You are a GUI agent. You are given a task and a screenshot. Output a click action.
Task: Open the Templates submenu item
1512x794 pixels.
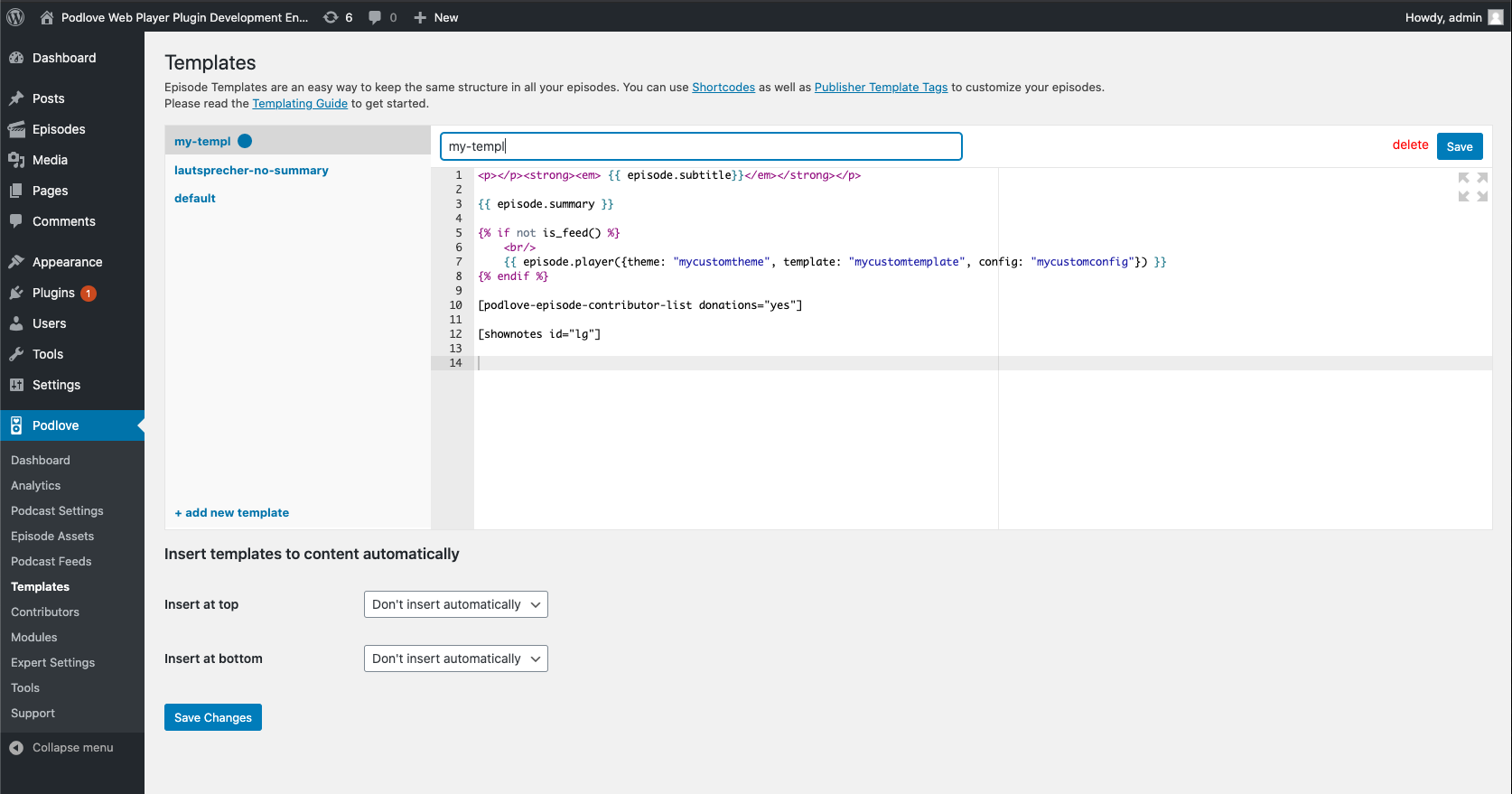tap(40, 586)
